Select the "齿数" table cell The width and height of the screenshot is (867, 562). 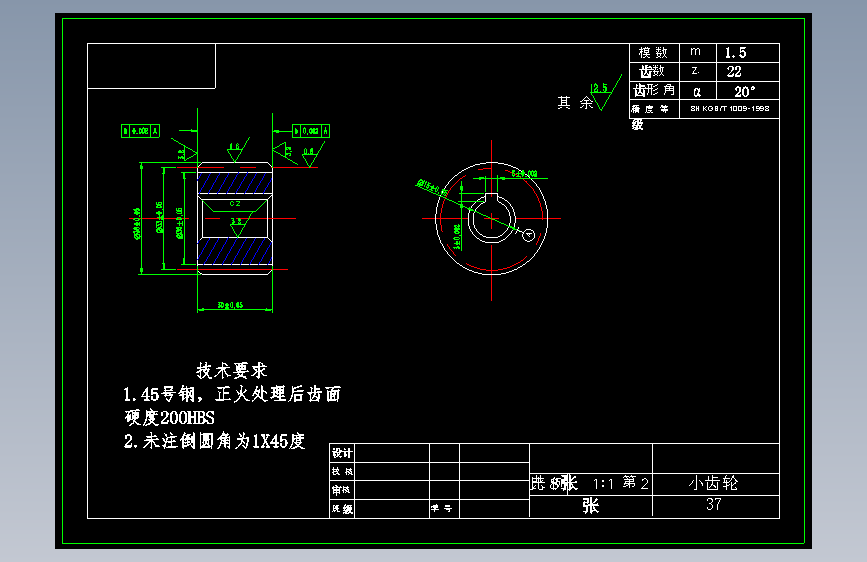coord(652,71)
